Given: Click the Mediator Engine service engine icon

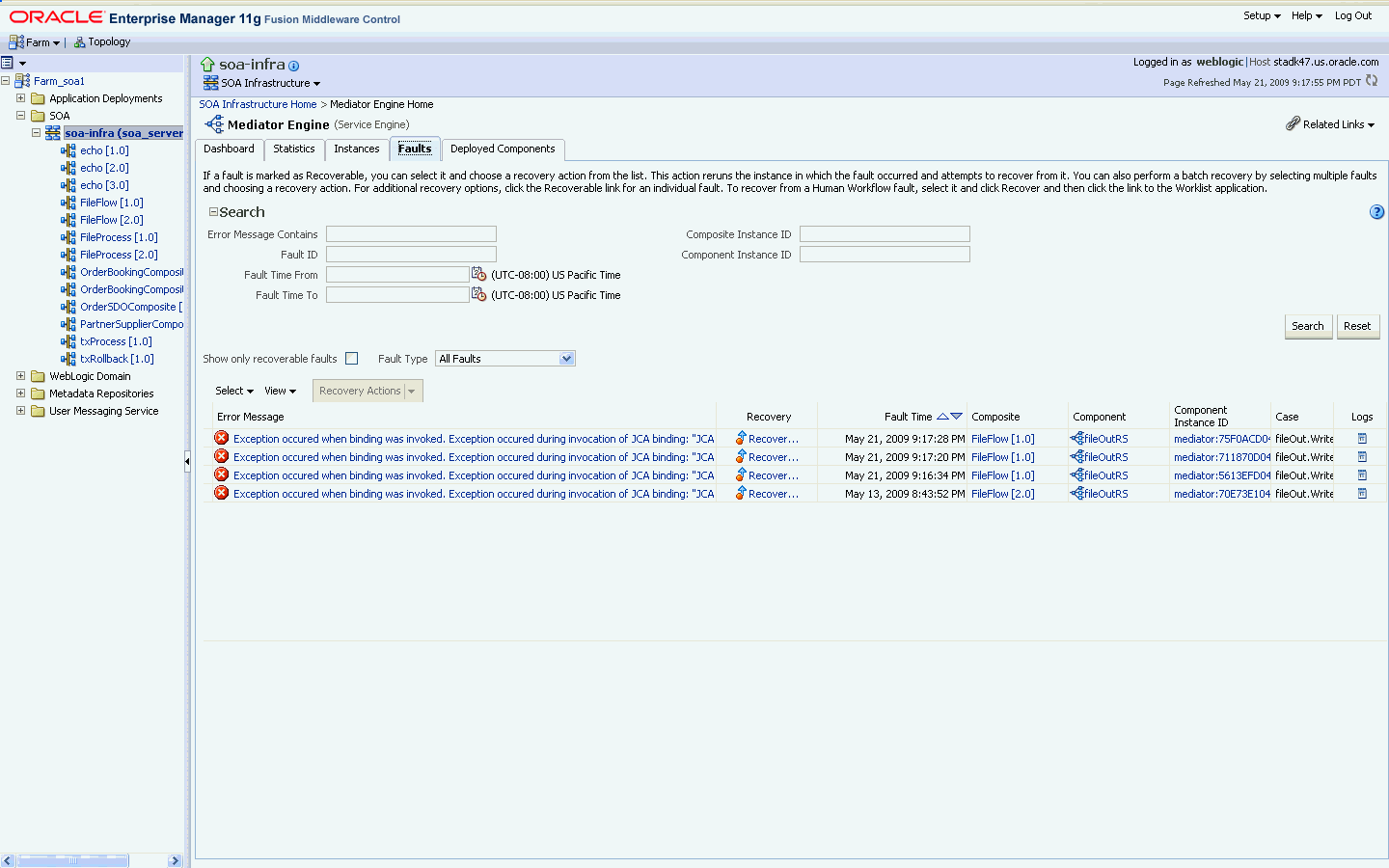Looking at the screenshot, I should point(212,123).
